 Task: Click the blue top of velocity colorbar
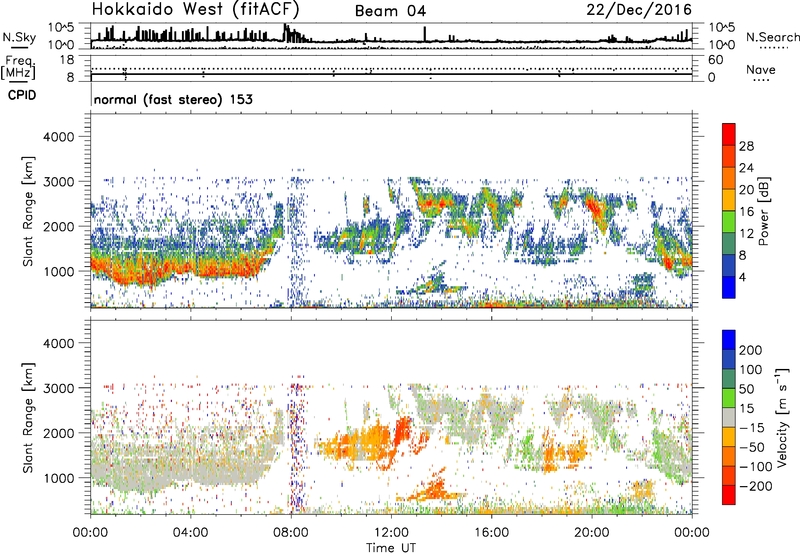[729, 339]
